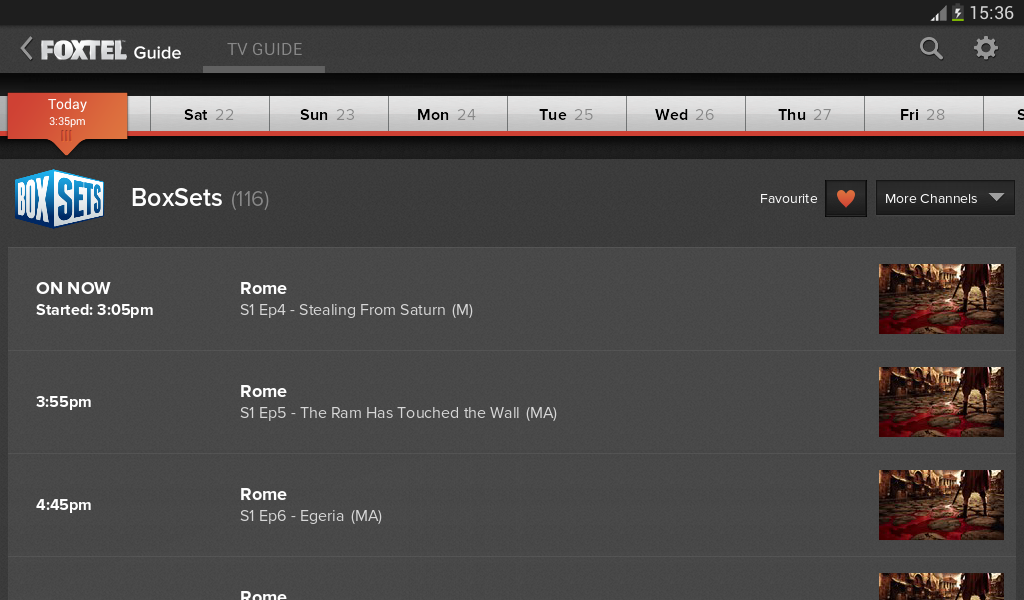This screenshot has height=600, width=1024.
Task: Open search in the Foxtel Guide
Action: pos(930,47)
